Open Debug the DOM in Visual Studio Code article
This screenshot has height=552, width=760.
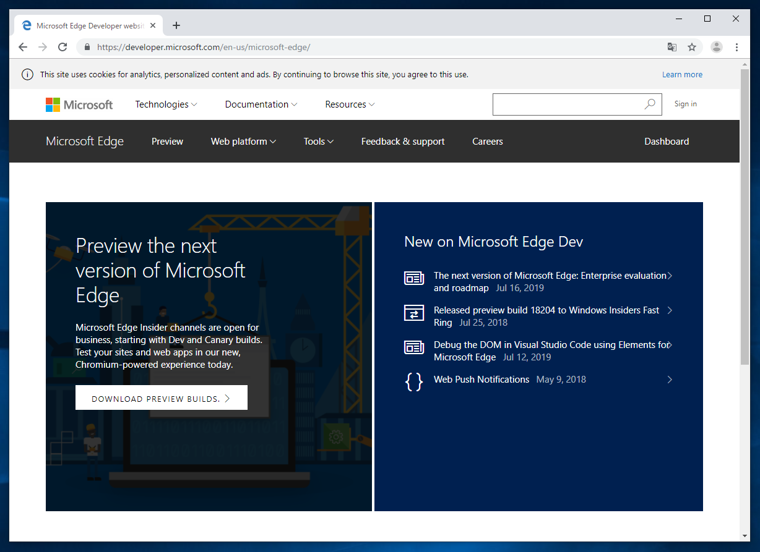tap(551, 351)
